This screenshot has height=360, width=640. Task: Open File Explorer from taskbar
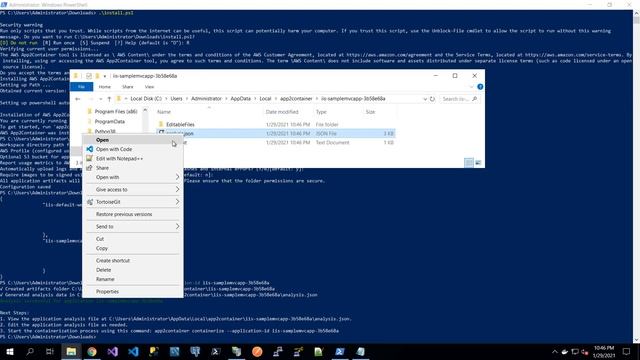click(x=71, y=352)
